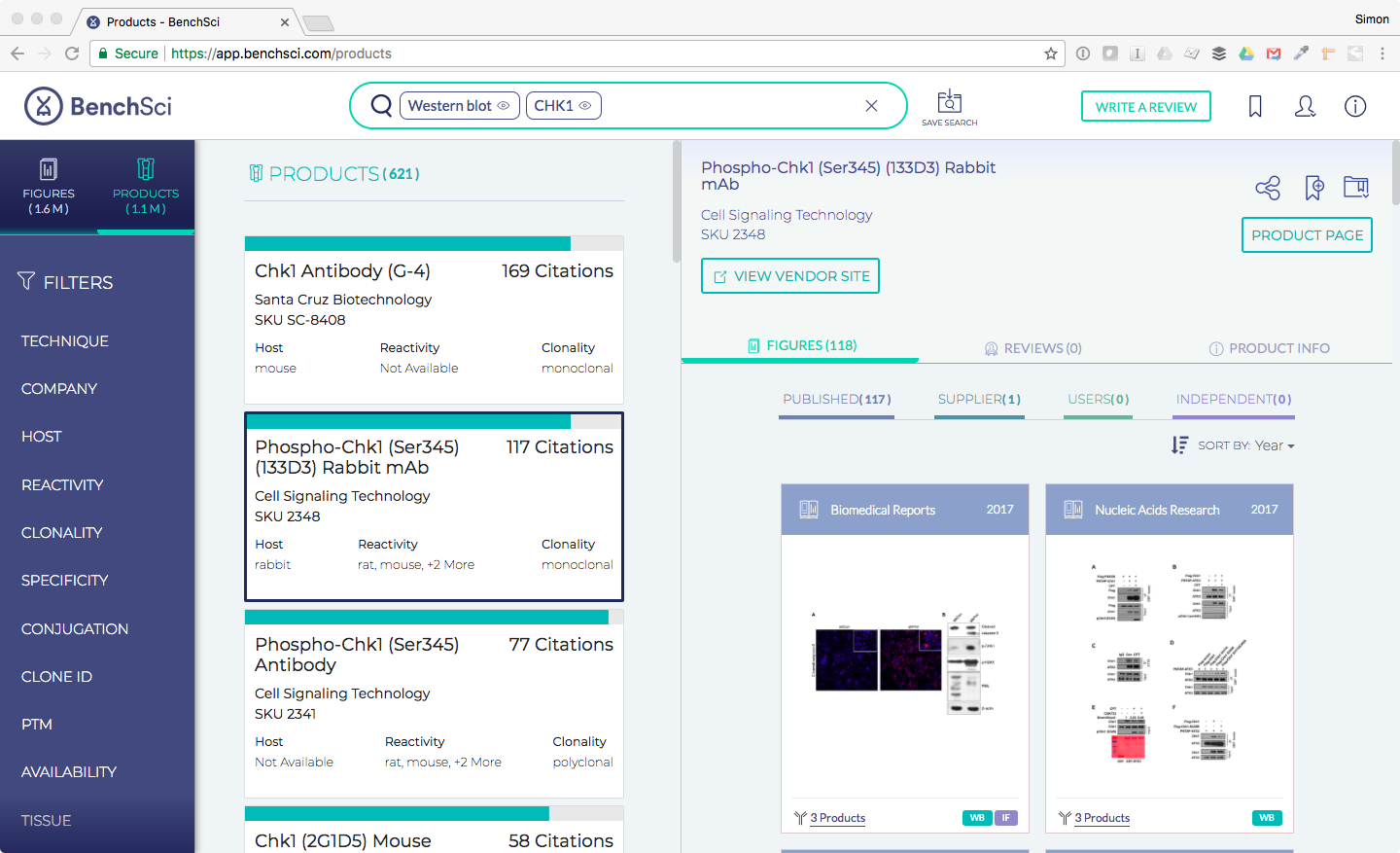Click the info icon in header
The height and width of the screenshot is (853, 1400).
[1355, 106]
